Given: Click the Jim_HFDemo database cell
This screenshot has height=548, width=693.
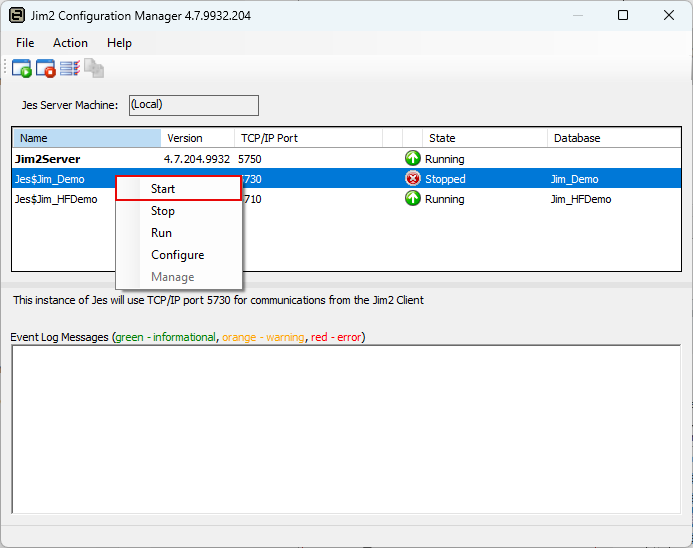Looking at the screenshot, I should (x=581, y=199).
